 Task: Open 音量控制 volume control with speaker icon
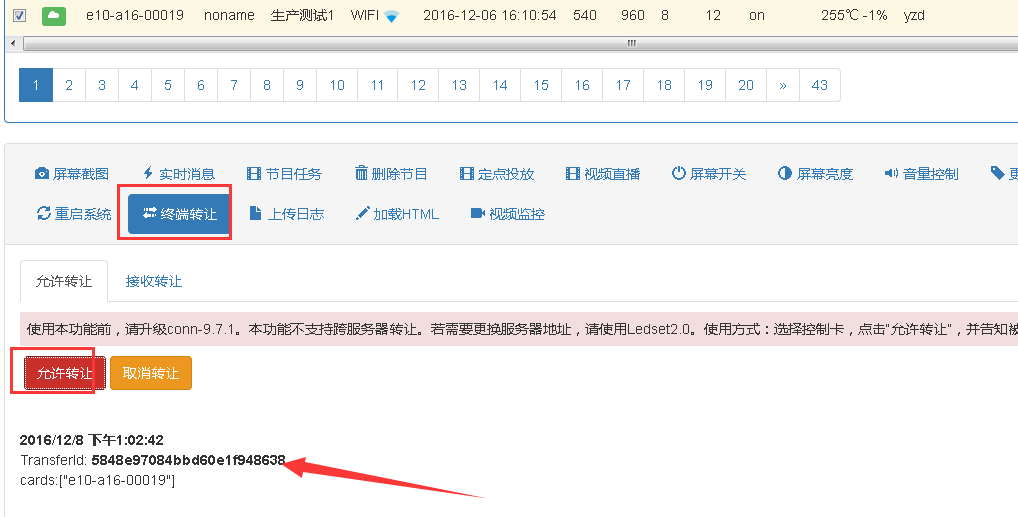[921, 174]
